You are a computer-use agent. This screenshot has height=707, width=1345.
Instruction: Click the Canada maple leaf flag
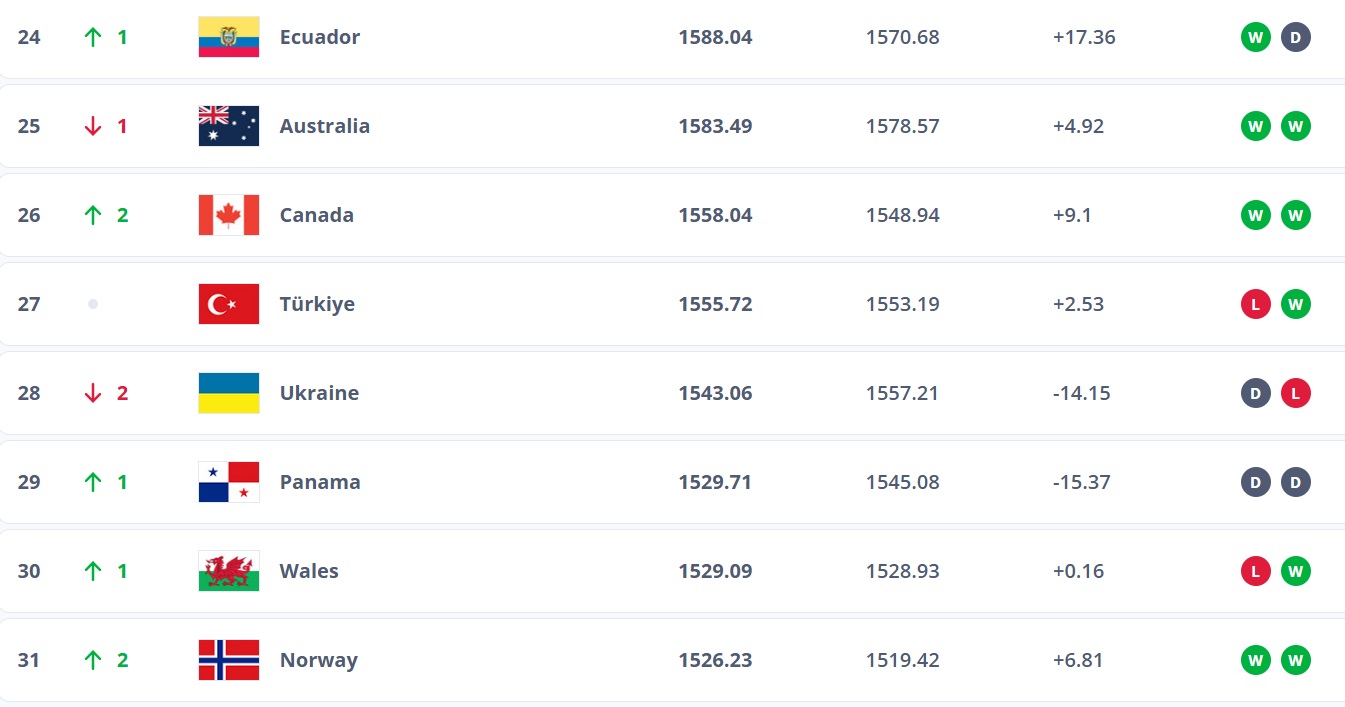tap(229, 215)
